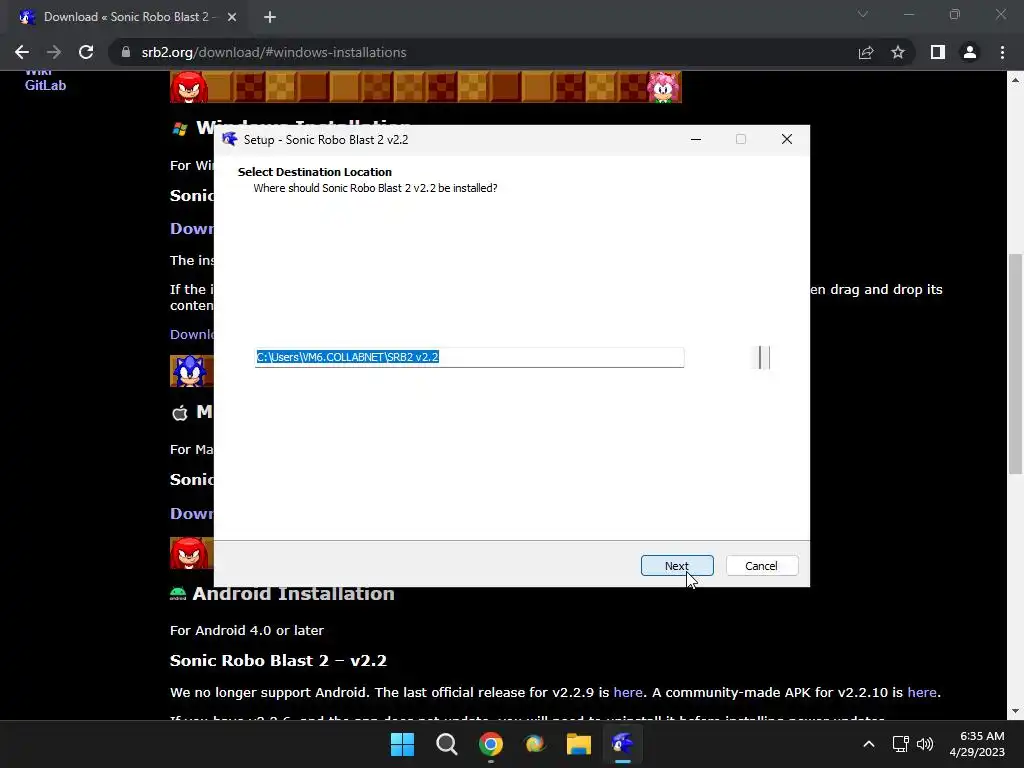Viewport: 1024px width, 768px height.
Task: Click the install destination path field
Action: click(x=469, y=357)
